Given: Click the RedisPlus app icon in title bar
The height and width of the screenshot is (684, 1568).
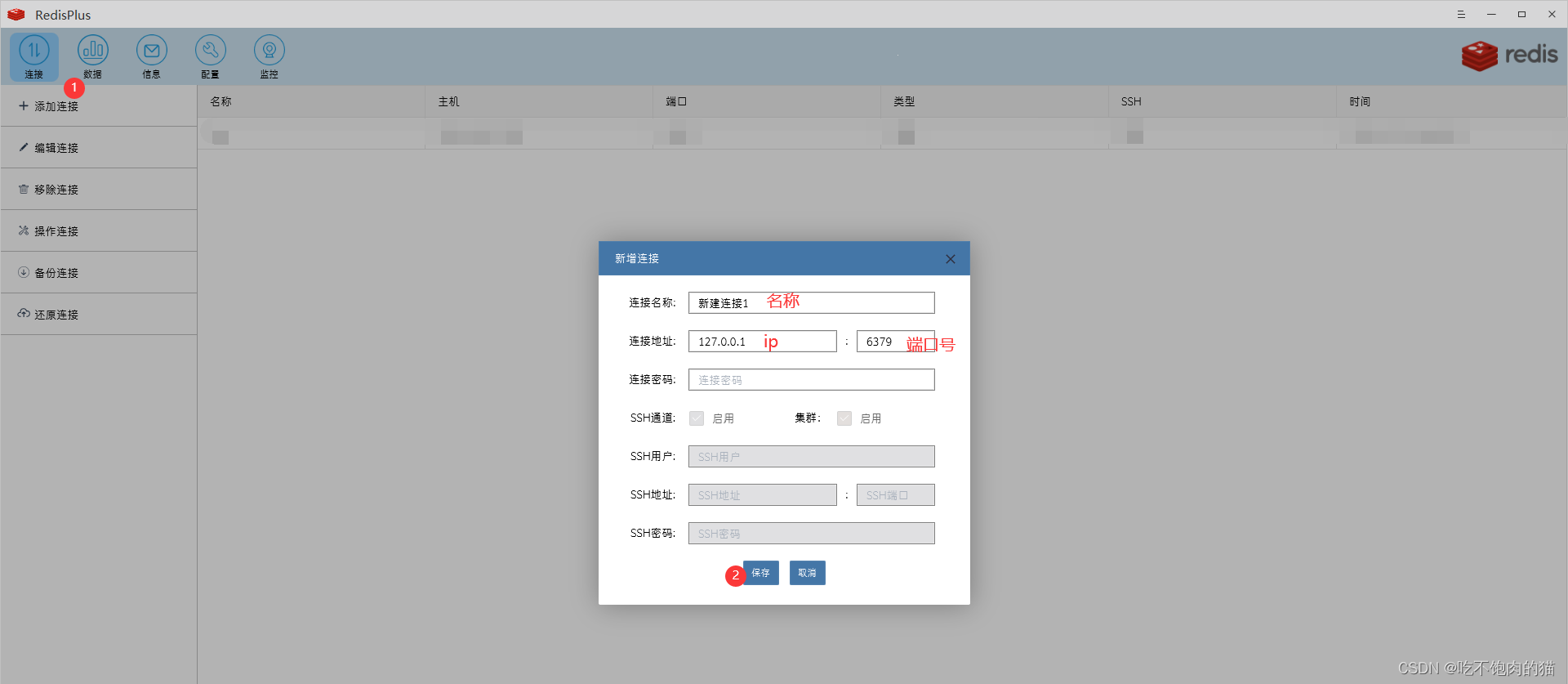Looking at the screenshot, I should (16, 15).
